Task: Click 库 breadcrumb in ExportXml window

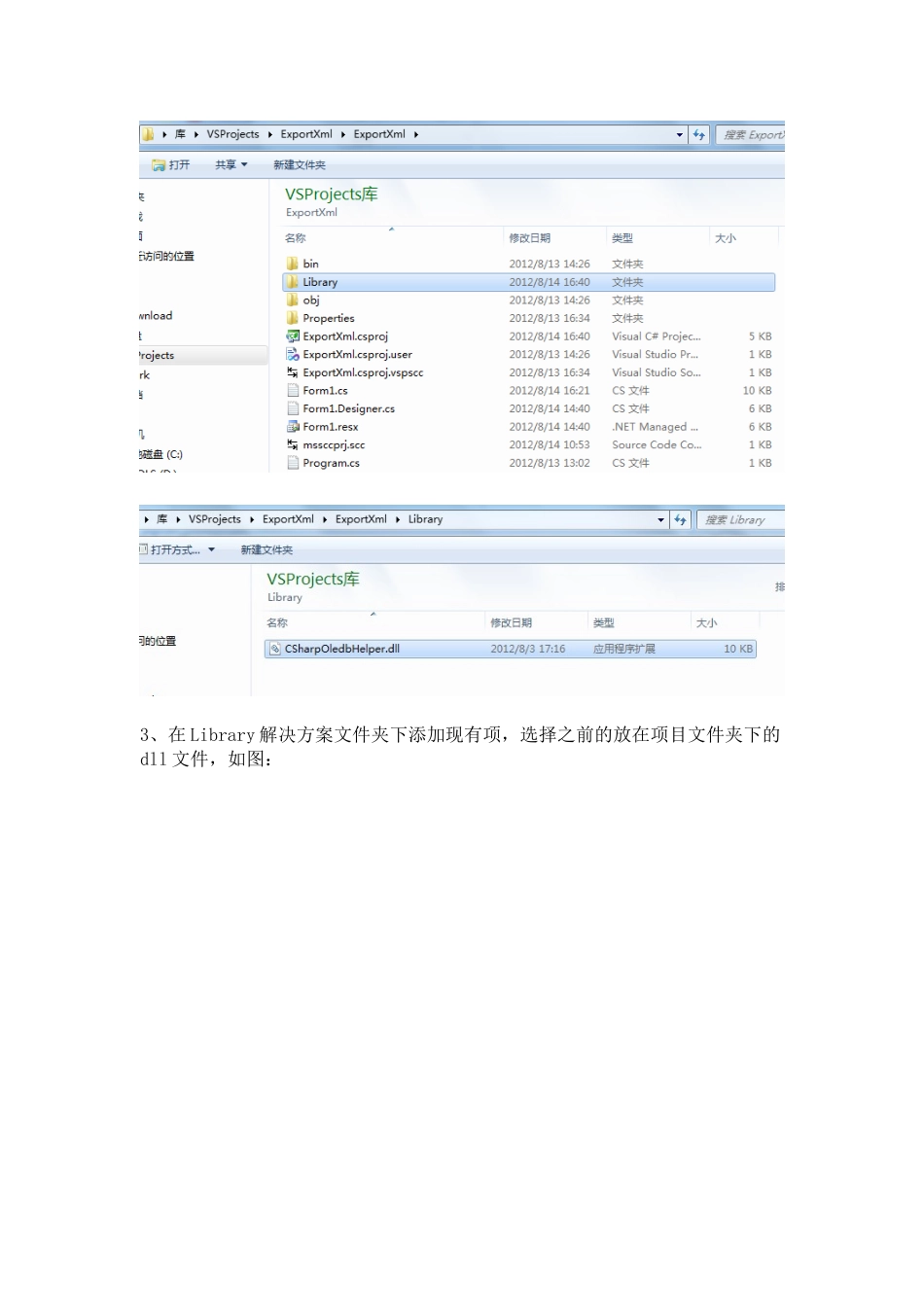Action: click(180, 134)
